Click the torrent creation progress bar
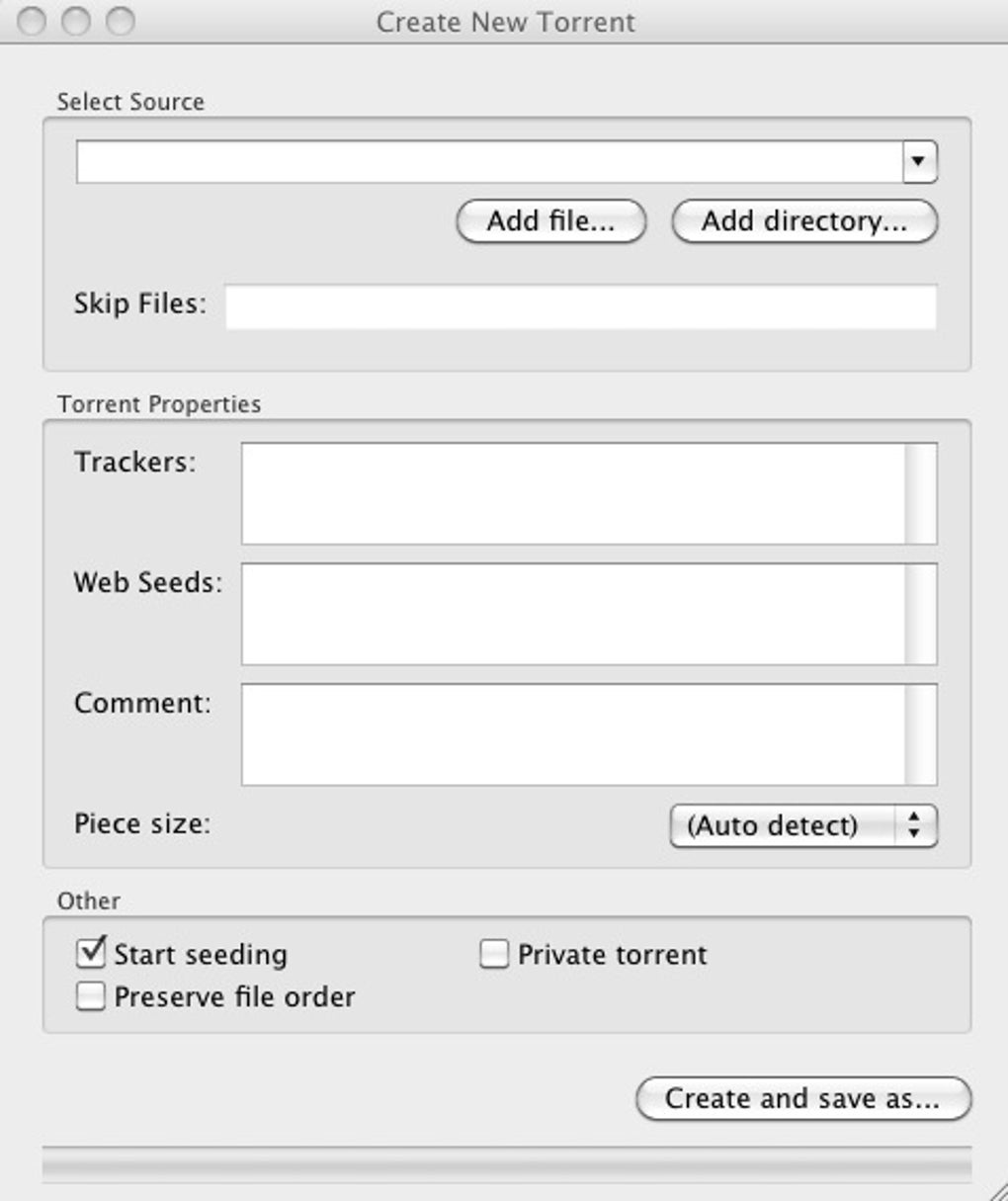The width and height of the screenshot is (1008, 1201). pyautogui.click(x=506, y=1162)
